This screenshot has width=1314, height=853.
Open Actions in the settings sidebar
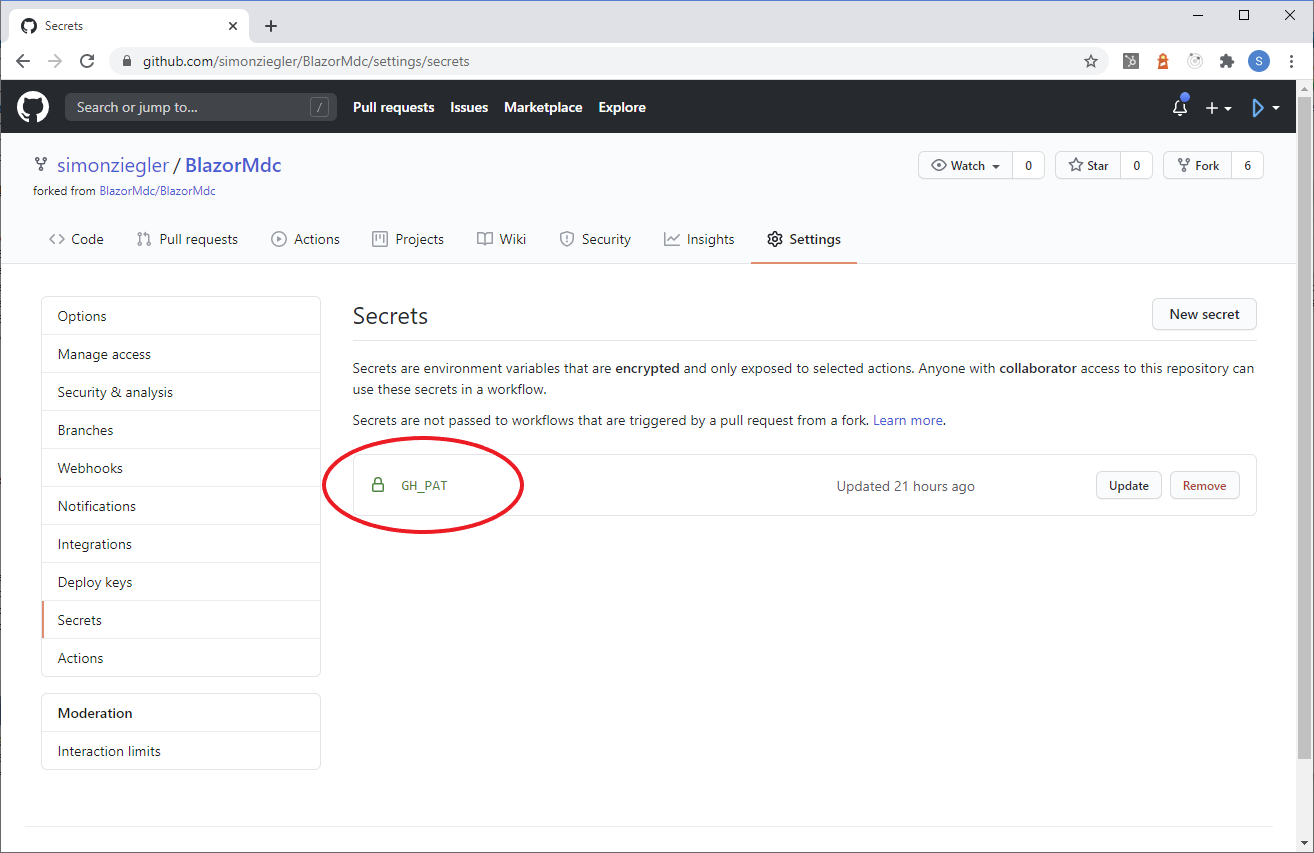click(x=181, y=658)
